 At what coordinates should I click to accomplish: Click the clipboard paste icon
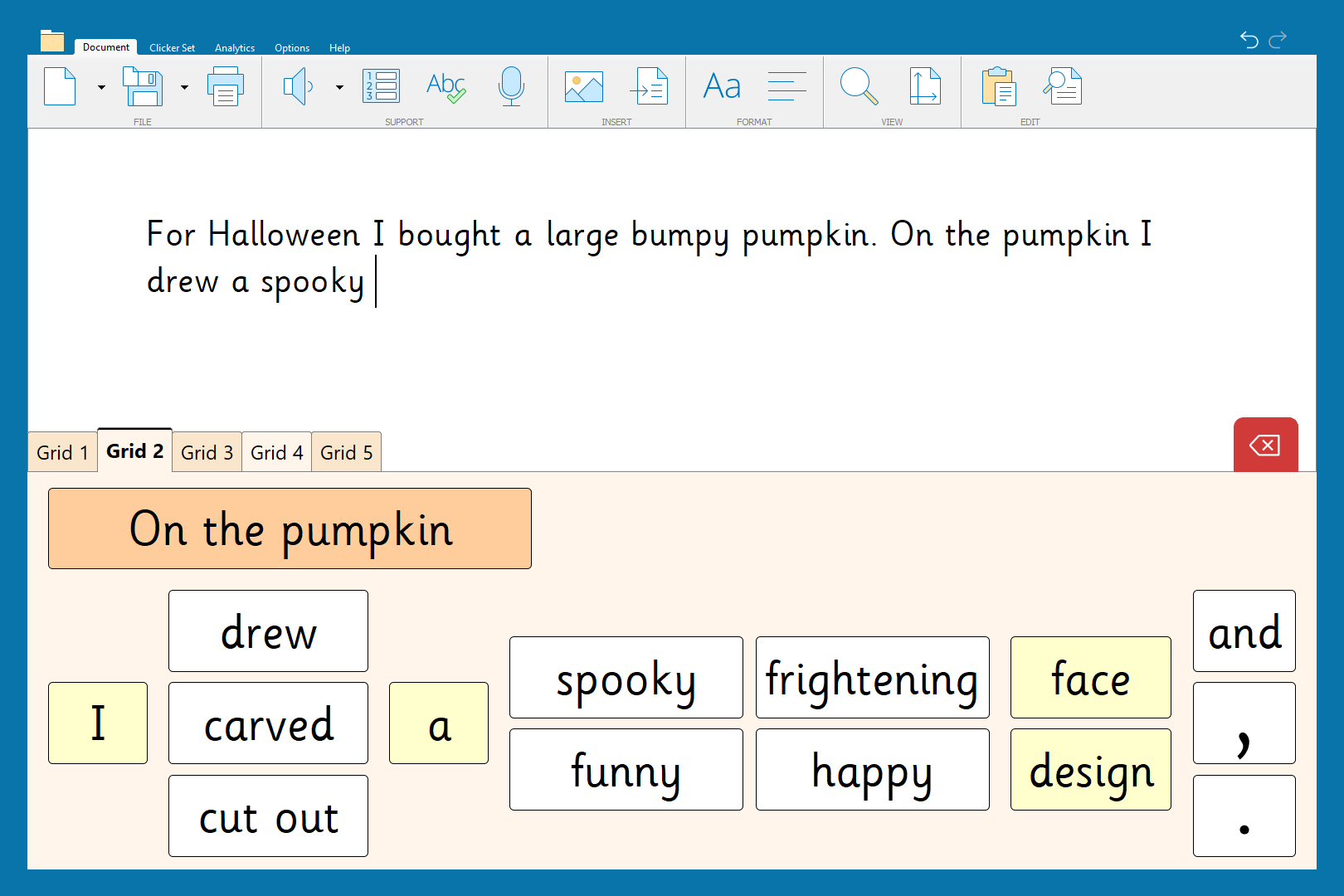coord(998,86)
